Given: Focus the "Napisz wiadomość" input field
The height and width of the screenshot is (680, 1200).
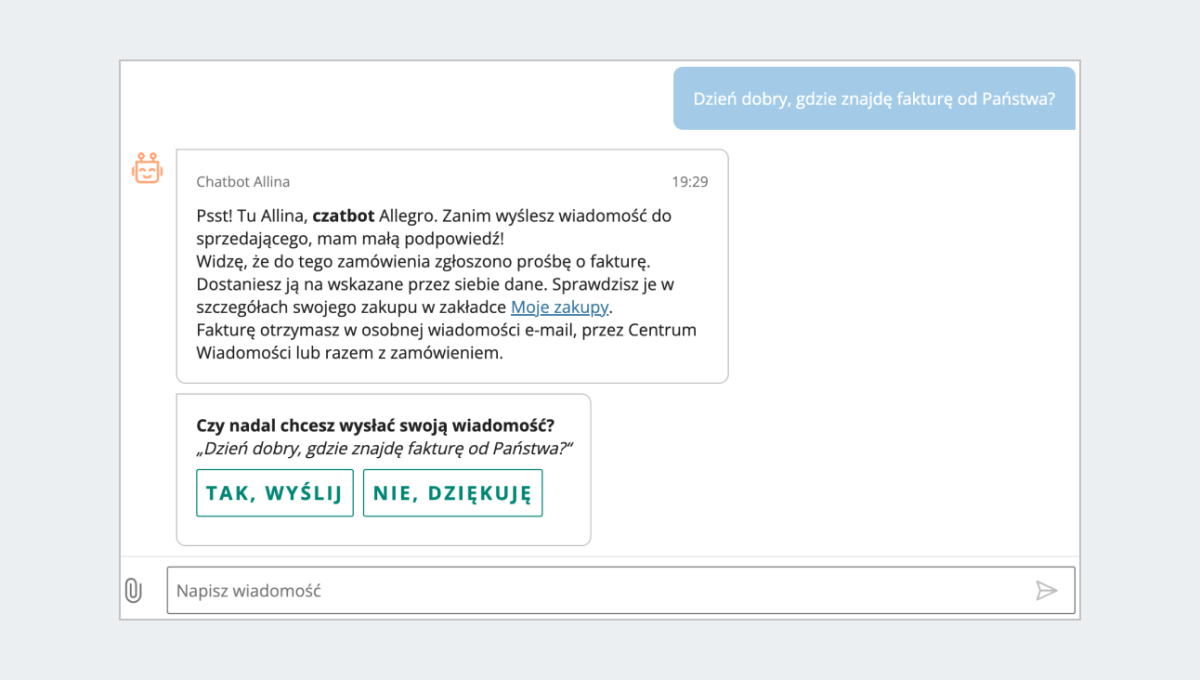Looking at the screenshot, I should (x=600, y=591).
